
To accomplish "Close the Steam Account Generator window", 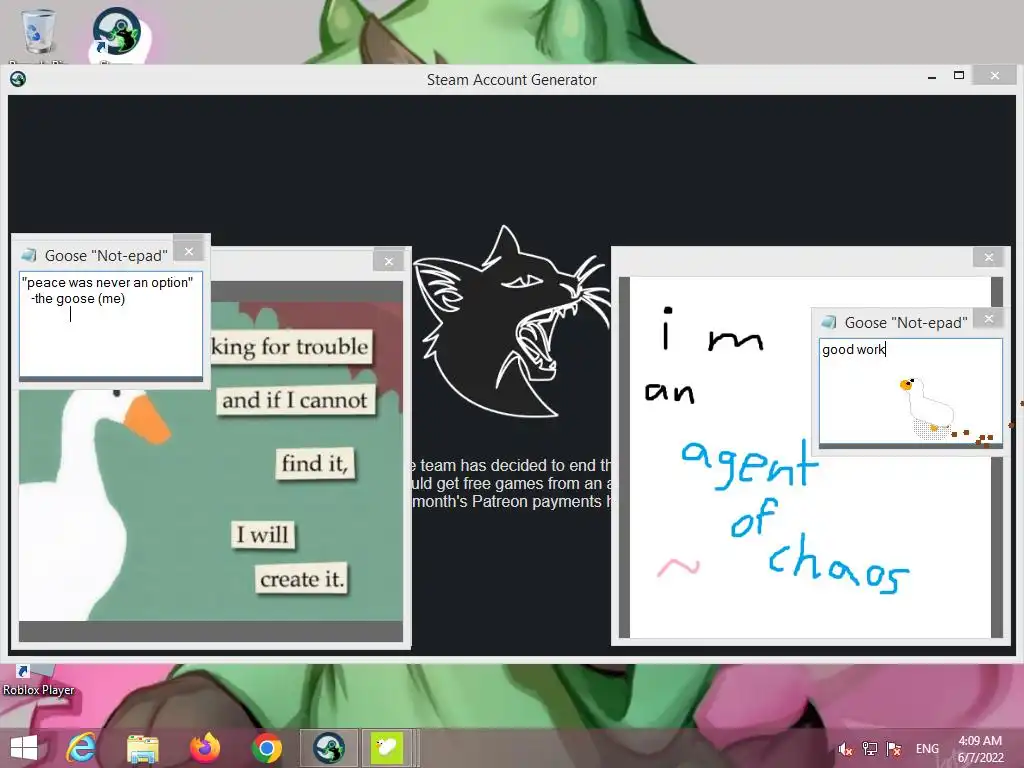I will point(995,76).
